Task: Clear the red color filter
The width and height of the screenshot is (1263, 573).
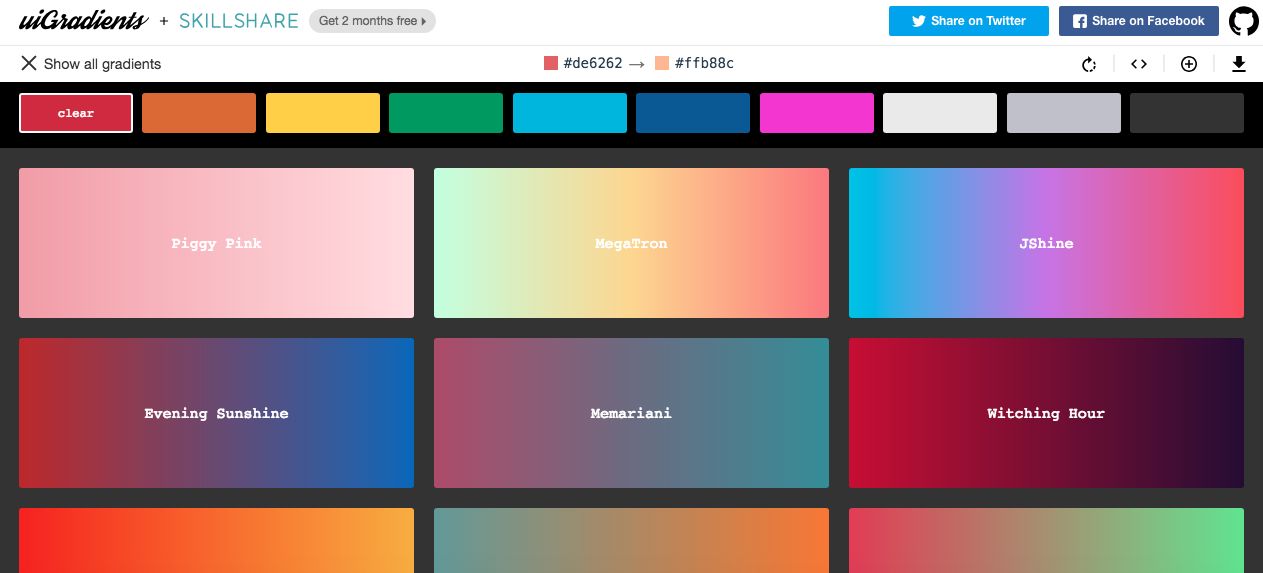Action: [76, 113]
